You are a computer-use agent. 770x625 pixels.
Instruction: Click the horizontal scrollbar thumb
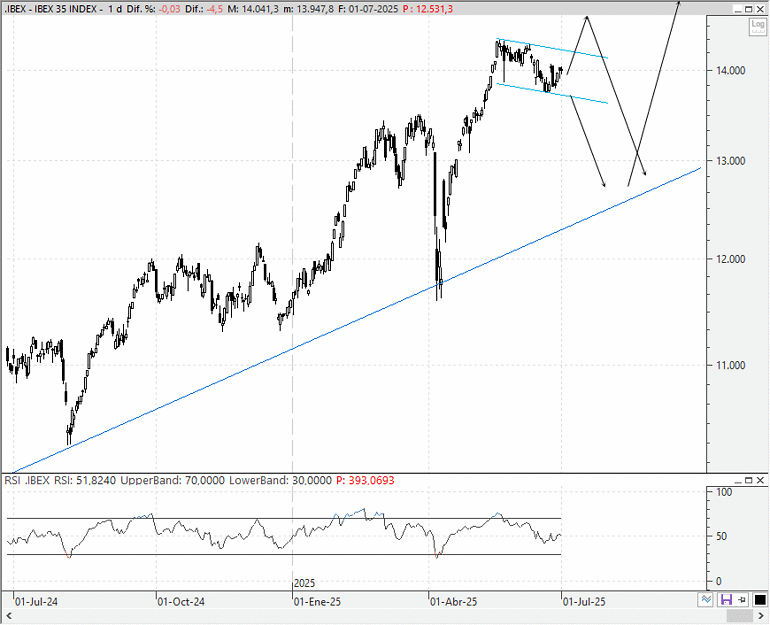click(739, 616)
